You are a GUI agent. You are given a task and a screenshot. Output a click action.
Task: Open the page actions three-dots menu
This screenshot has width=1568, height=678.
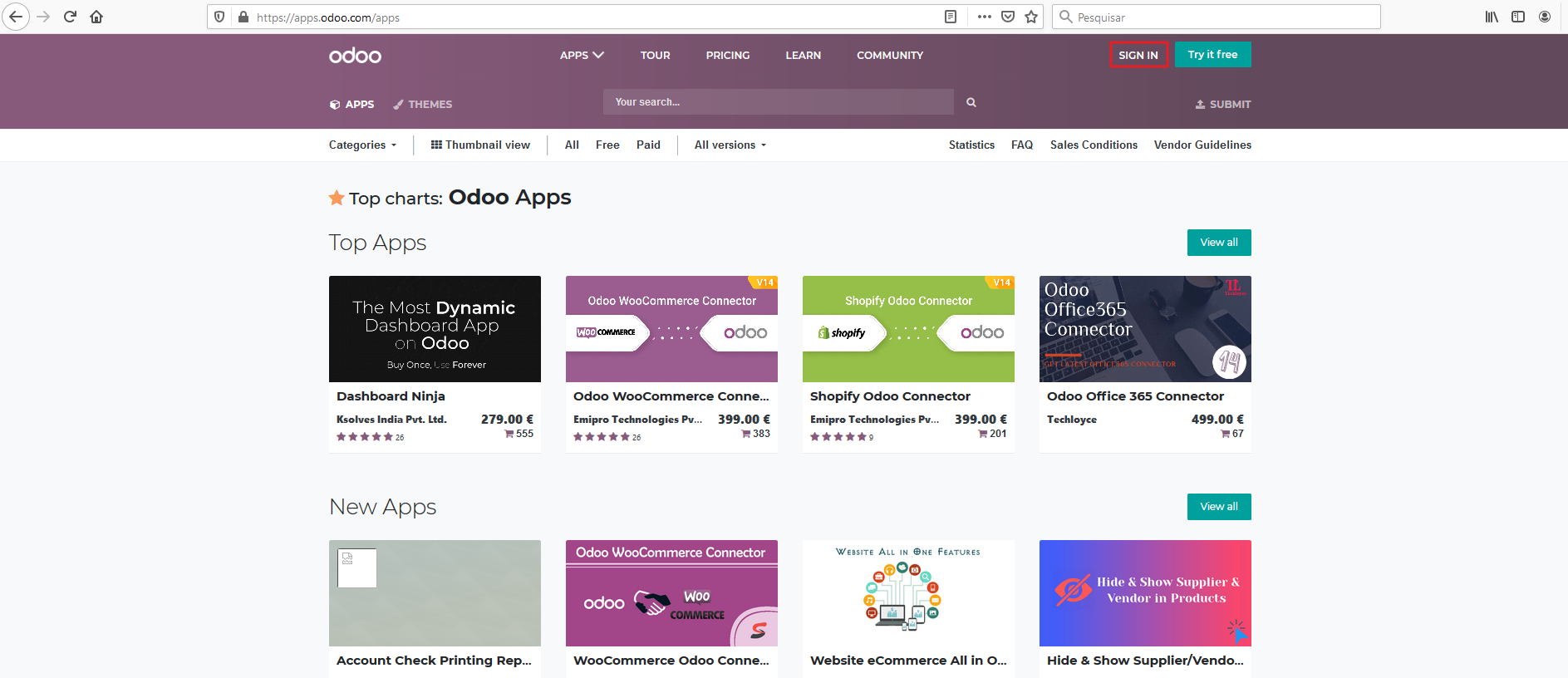point(984,17)
